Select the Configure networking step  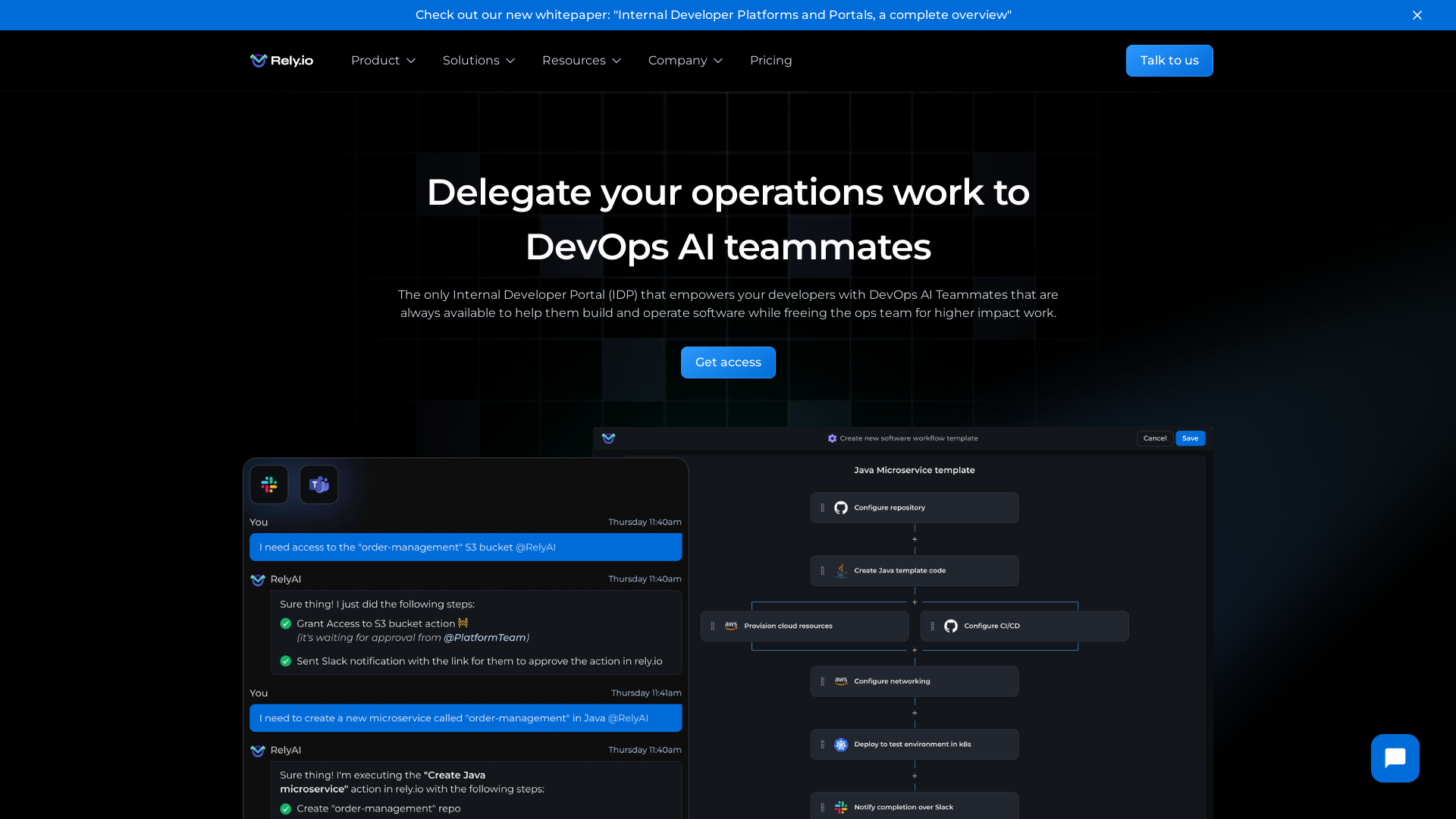915,682
